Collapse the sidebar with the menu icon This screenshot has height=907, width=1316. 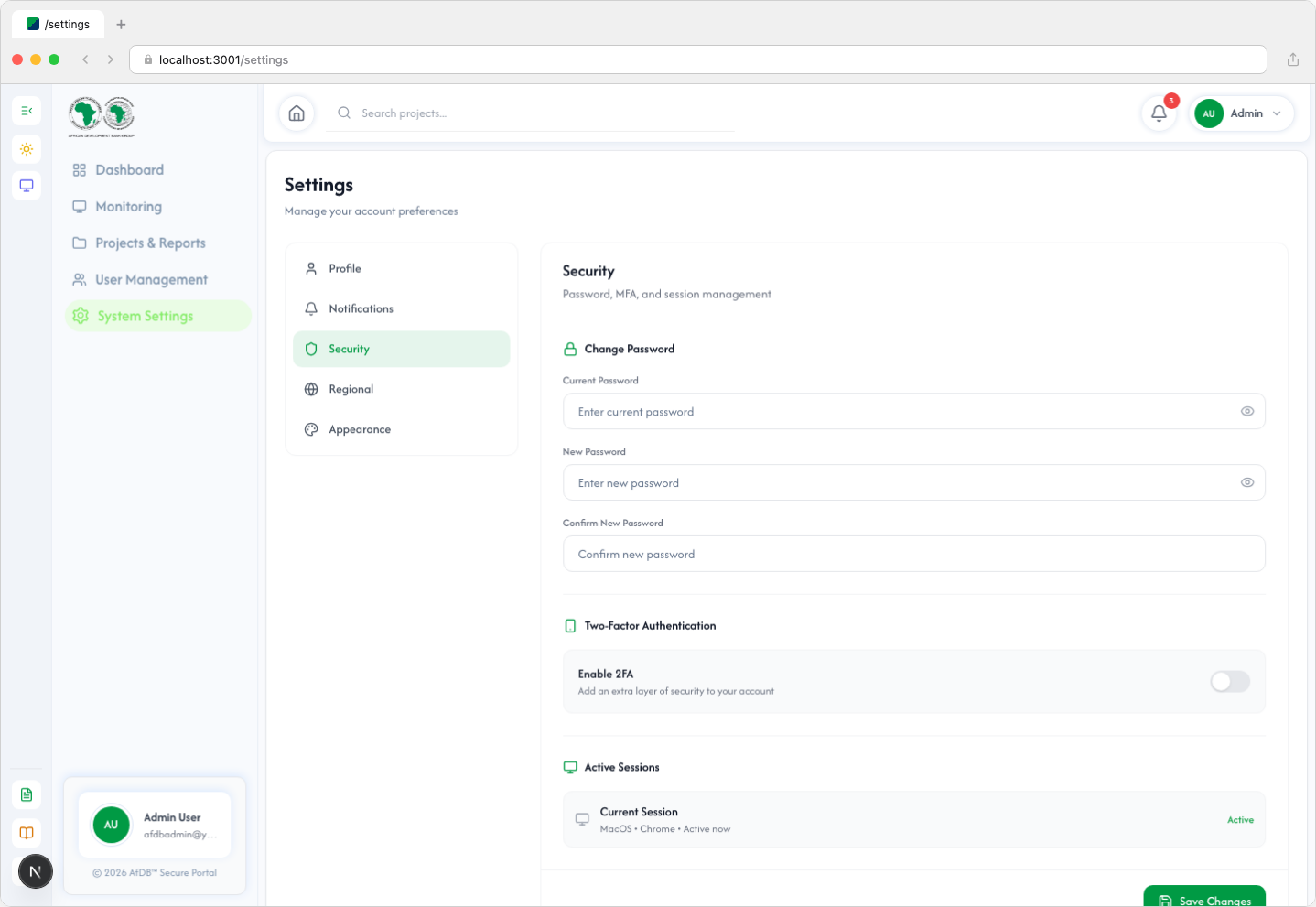27,111
